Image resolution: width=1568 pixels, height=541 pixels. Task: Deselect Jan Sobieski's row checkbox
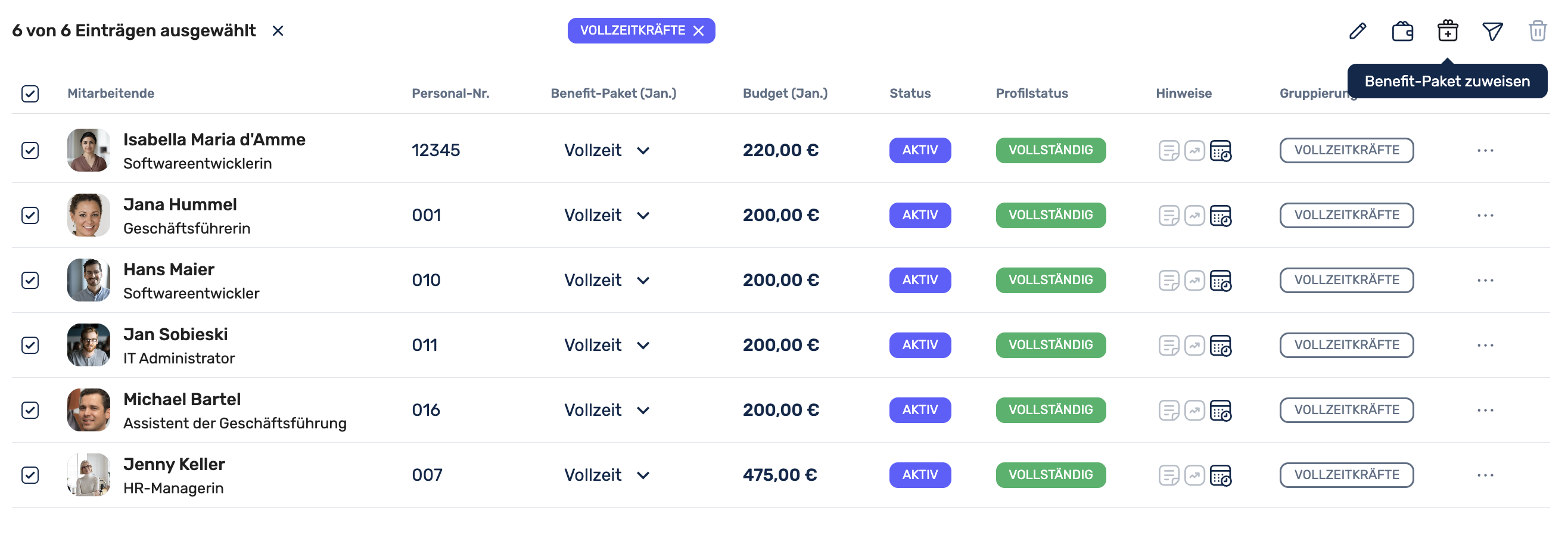pos(30,345)
